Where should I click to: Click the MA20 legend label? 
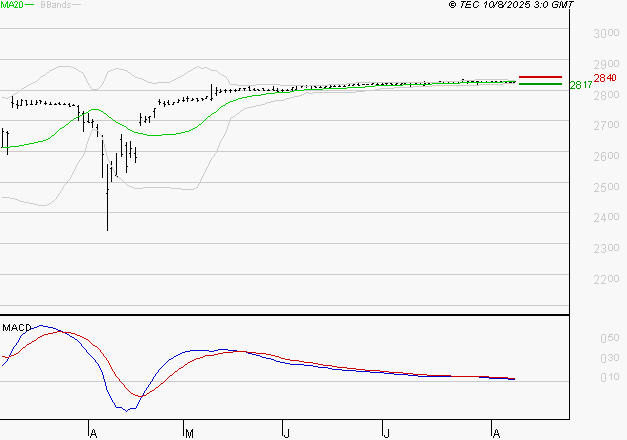pyautogui.click(x=12, y=5)
